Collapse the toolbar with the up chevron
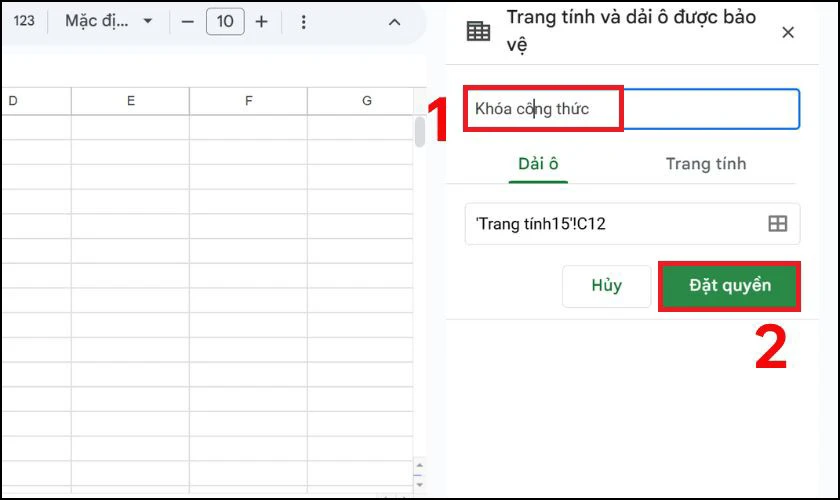 394,22
